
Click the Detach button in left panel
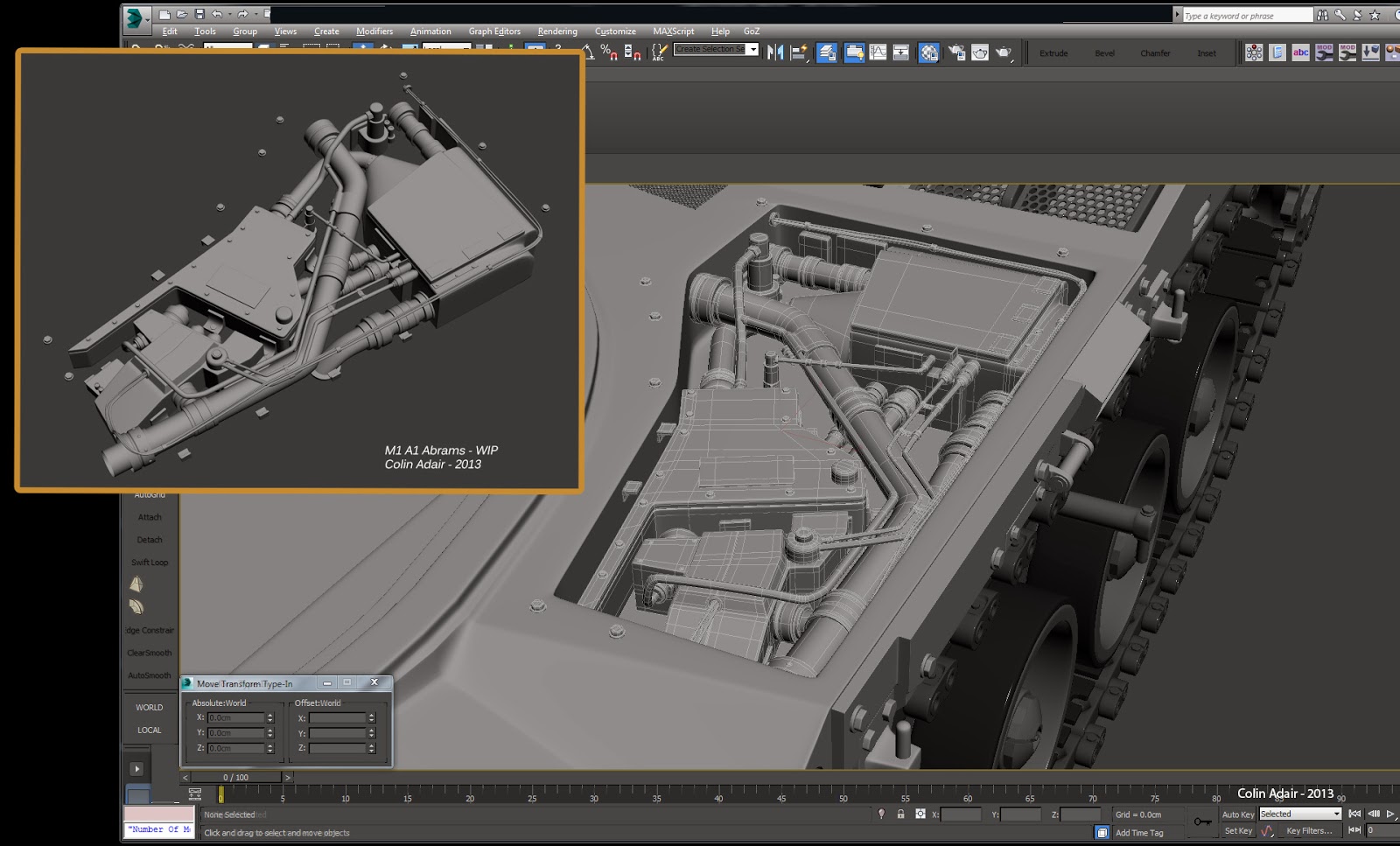[x=150, y=540]
